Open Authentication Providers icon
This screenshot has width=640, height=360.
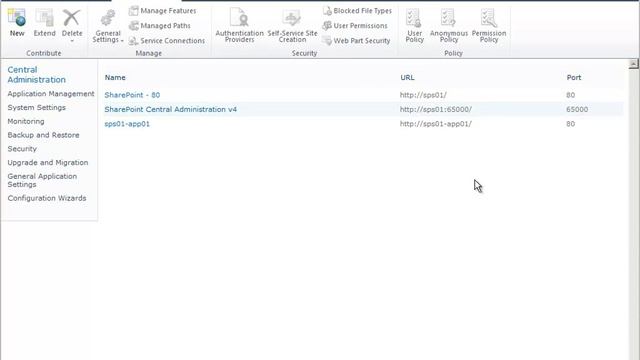click(x=239, y=18)
